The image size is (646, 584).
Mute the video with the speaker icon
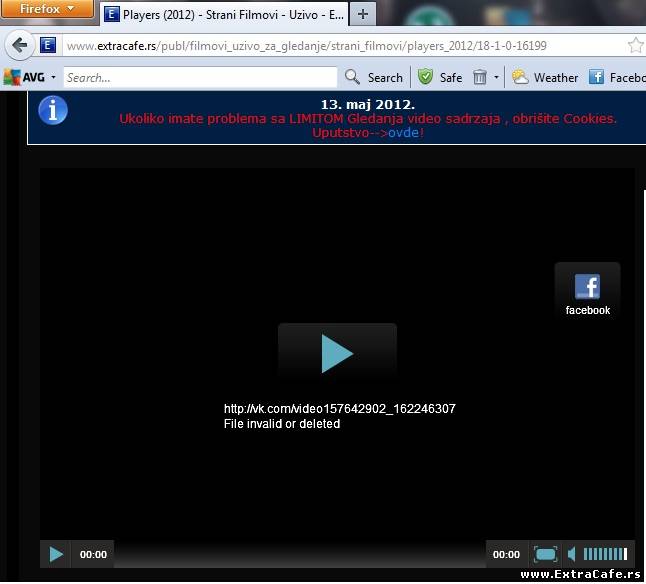[572, 554]
